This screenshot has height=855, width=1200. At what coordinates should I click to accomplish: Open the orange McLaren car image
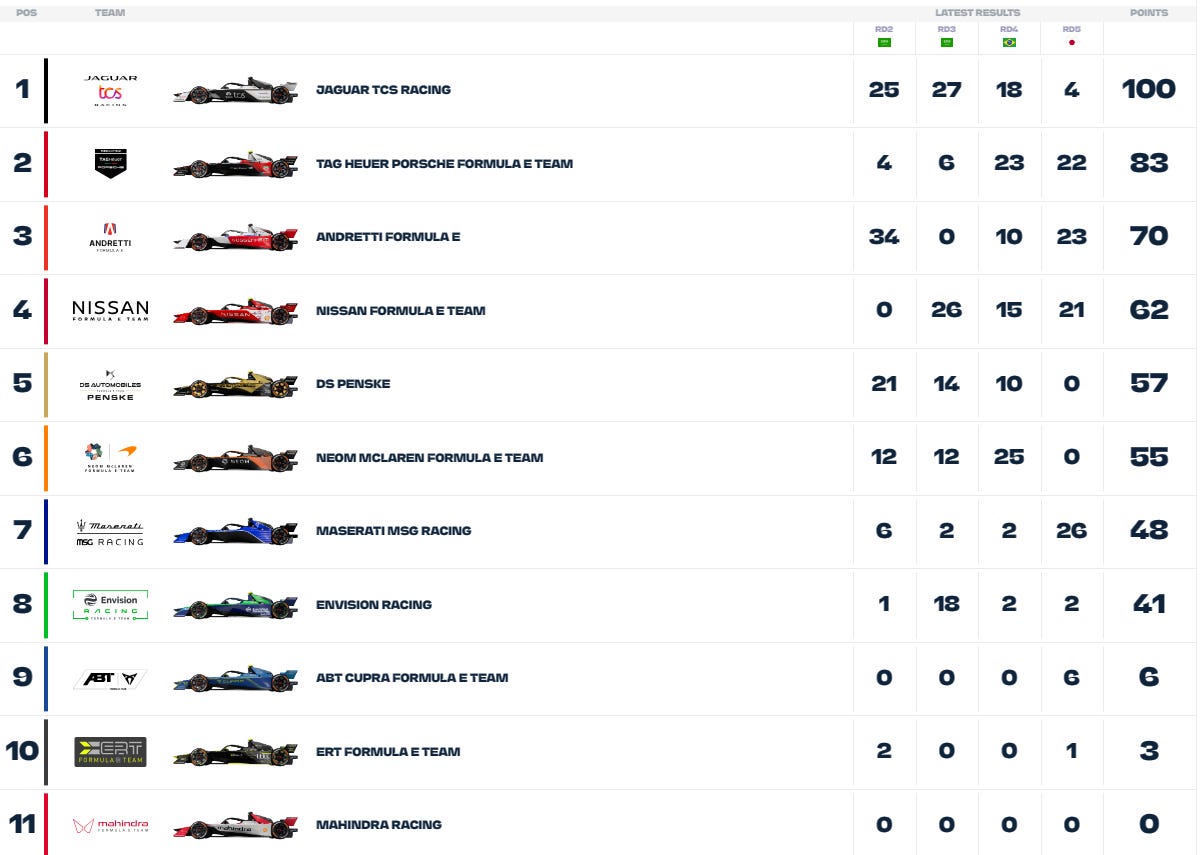pos(235,457)
